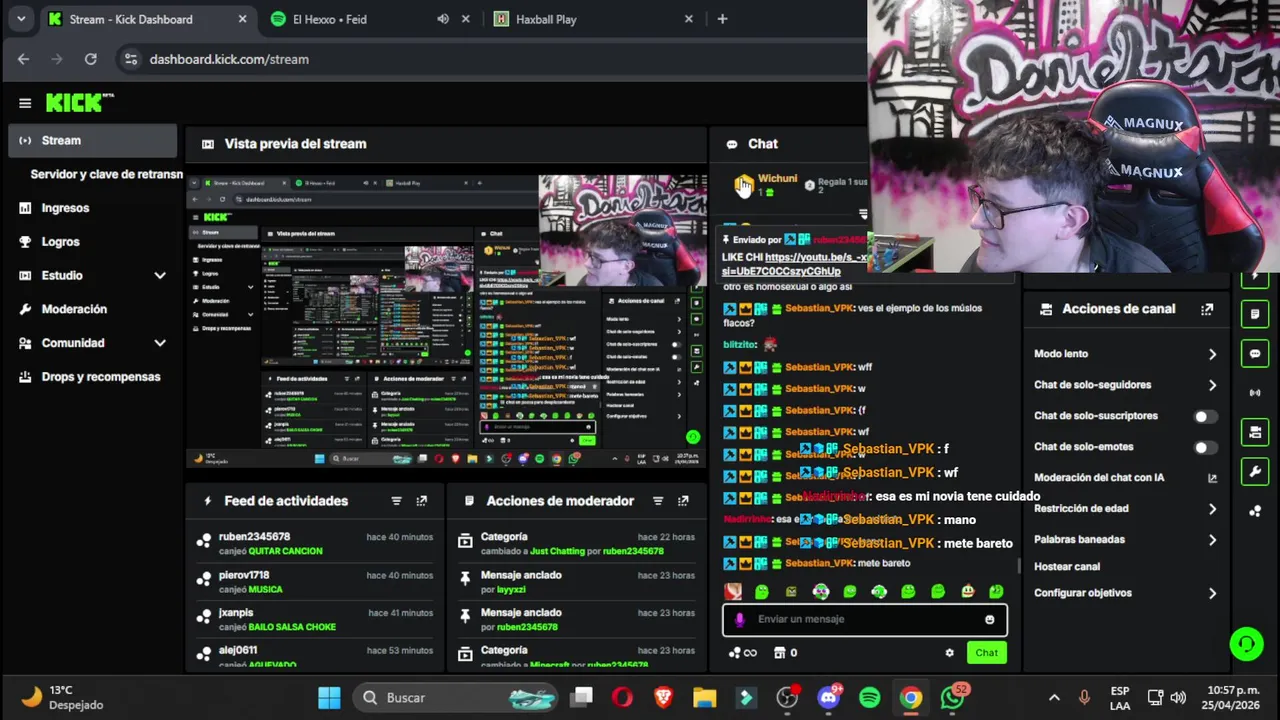Image resolution: width=1280 pixels, height=720 pixels.
Task: Open the Kick hamburger menu
Action: coord(25,103)
